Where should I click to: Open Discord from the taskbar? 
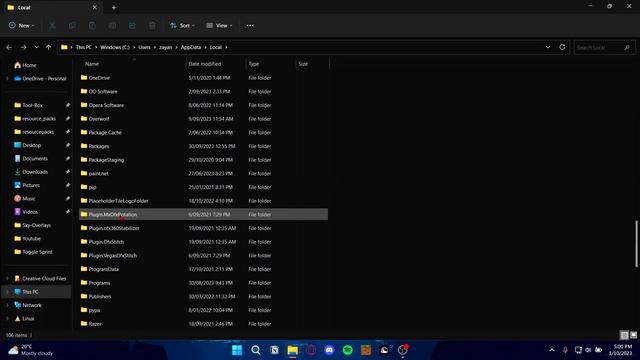pyautogui.click(x=329, y=350)
